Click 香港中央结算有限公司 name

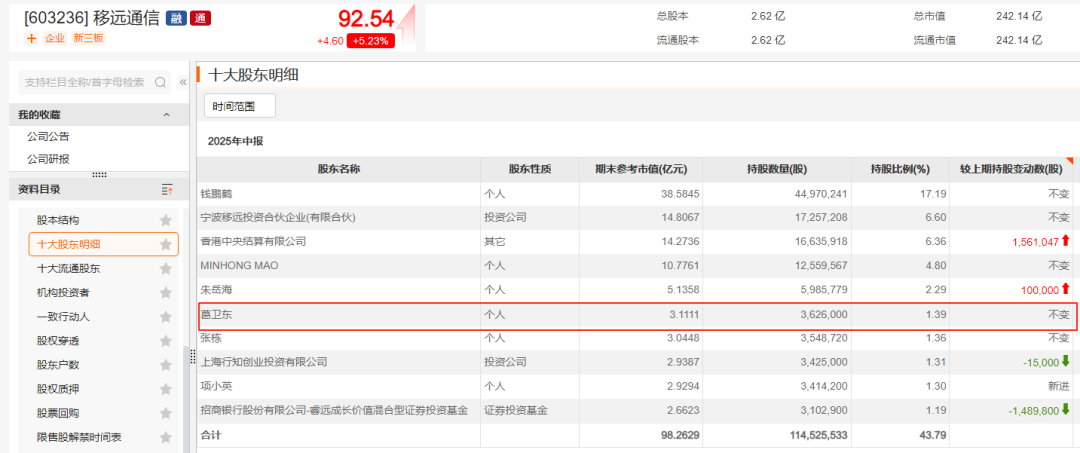click(x=253, y=242)
